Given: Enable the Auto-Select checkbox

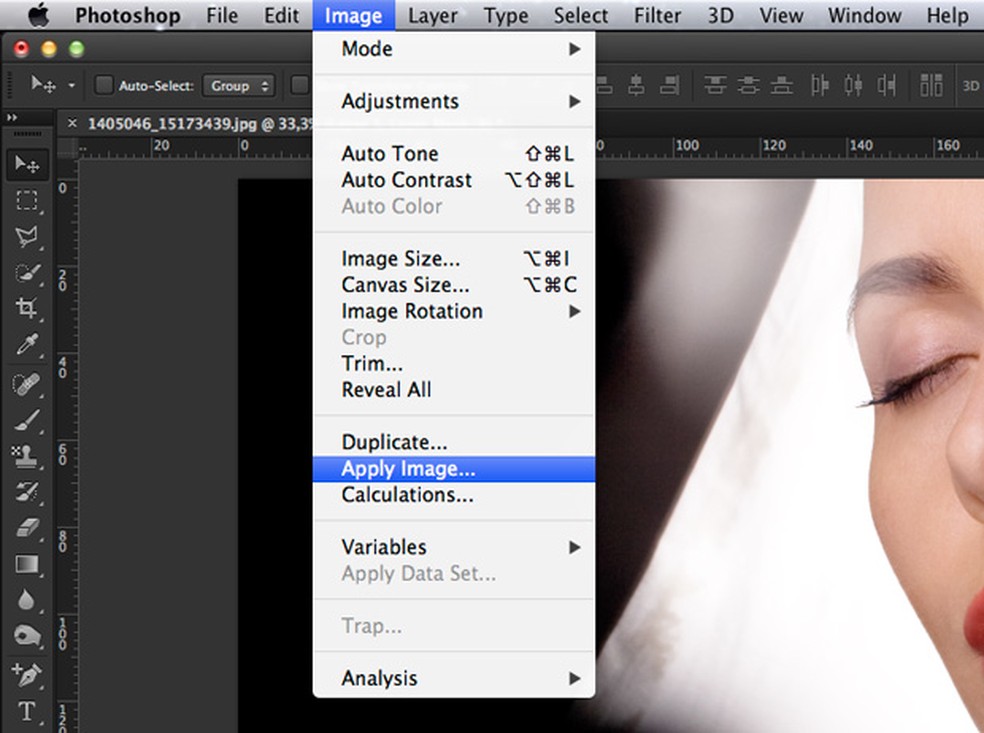Looking at the screenshot, I should click(104, 86).
